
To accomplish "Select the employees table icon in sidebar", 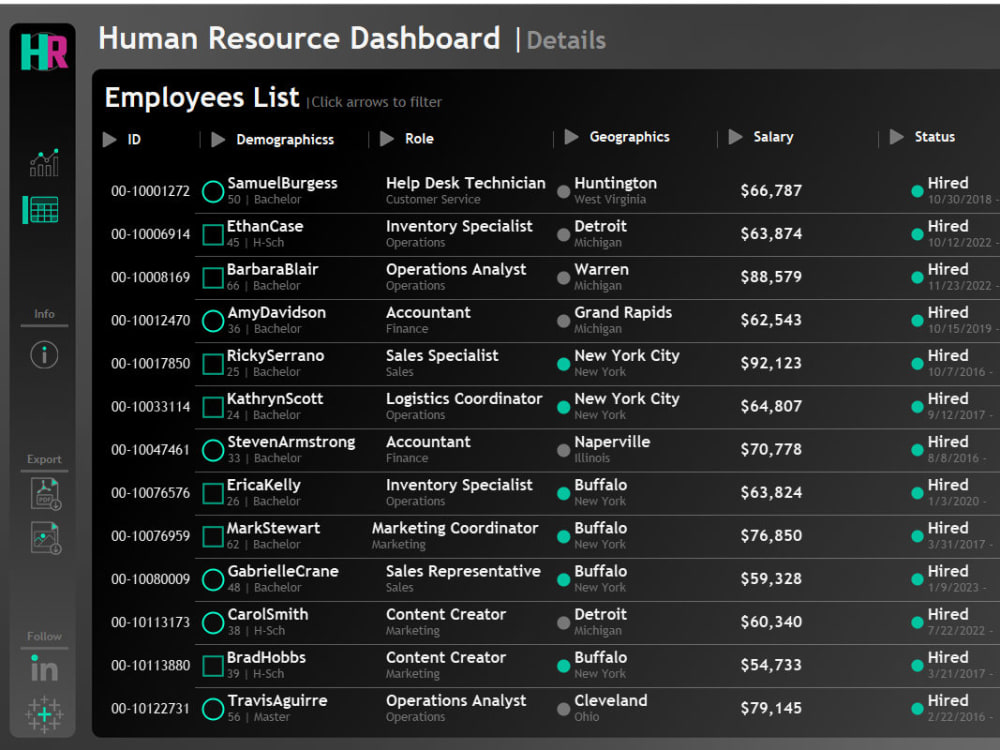I will coord(43,210).
